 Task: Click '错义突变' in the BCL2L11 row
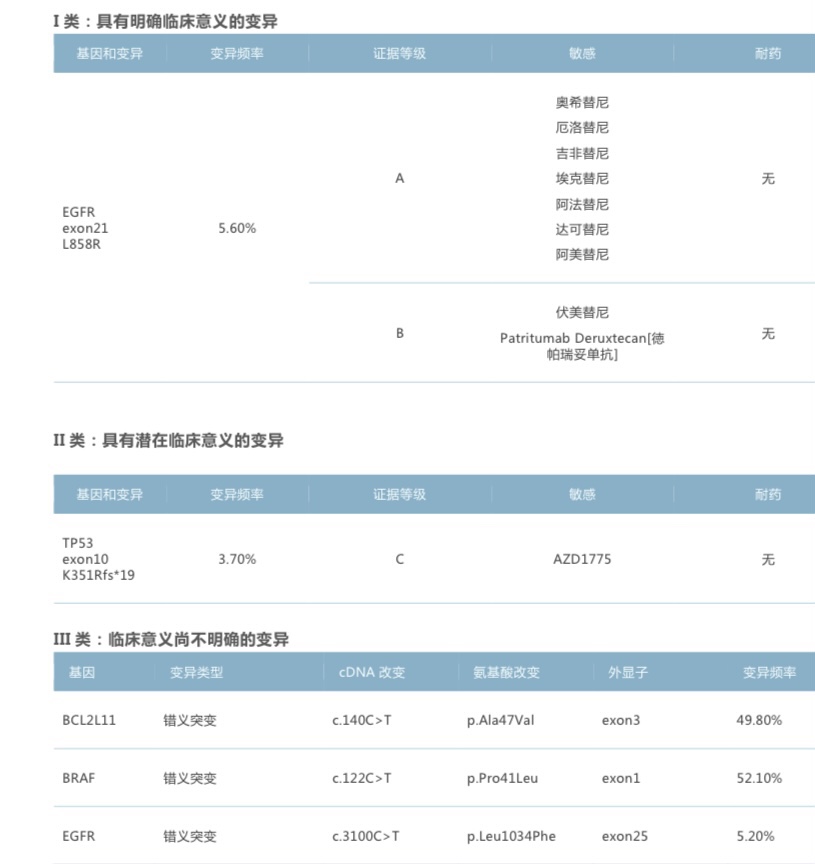coord(190,720)
